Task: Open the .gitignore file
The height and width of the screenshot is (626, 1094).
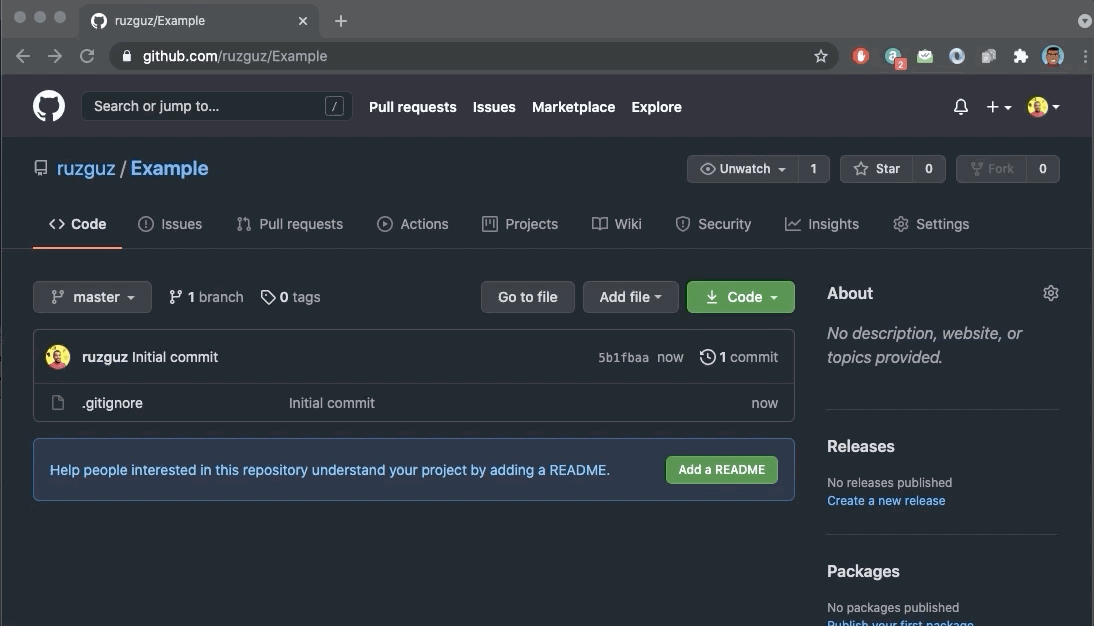Action: tap(112, 403)
